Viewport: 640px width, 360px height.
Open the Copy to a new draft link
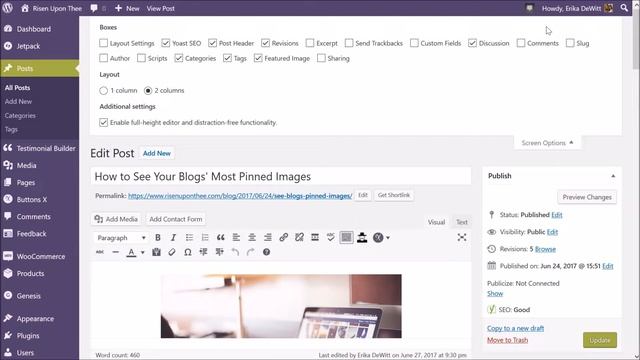click(x=515, y=328)
